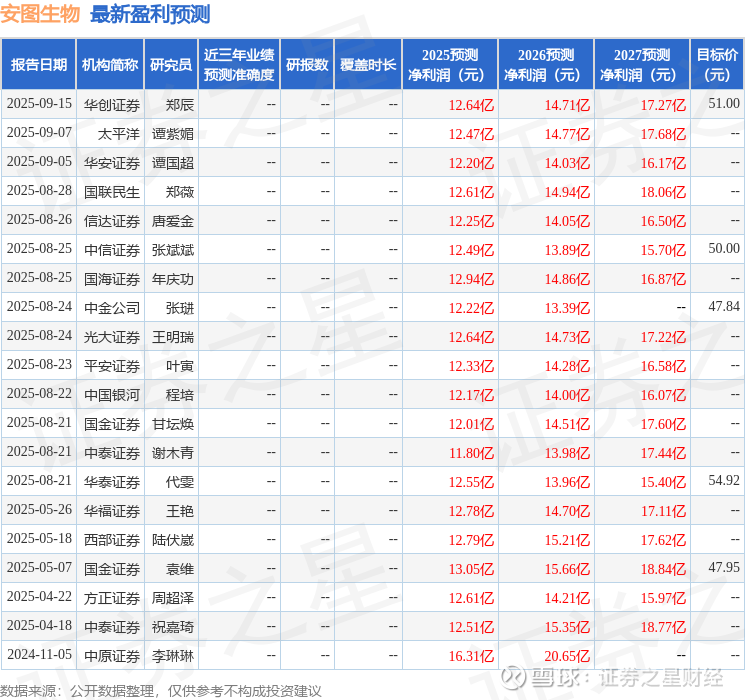Click the 报告日期 column header
745x700 pixels.
[38, 65]
